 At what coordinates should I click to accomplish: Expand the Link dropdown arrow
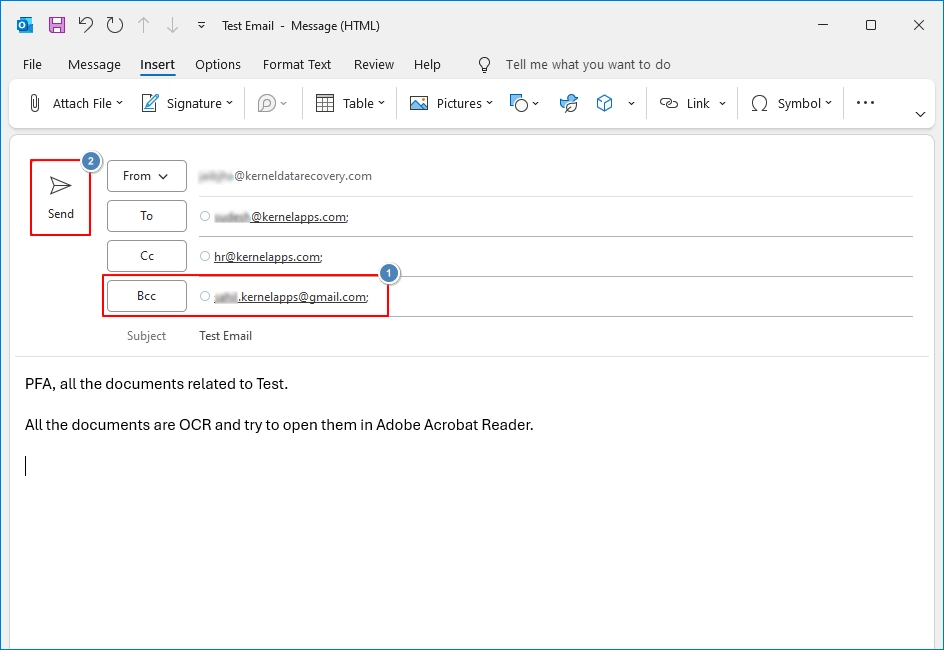click(x=722, y=104)
